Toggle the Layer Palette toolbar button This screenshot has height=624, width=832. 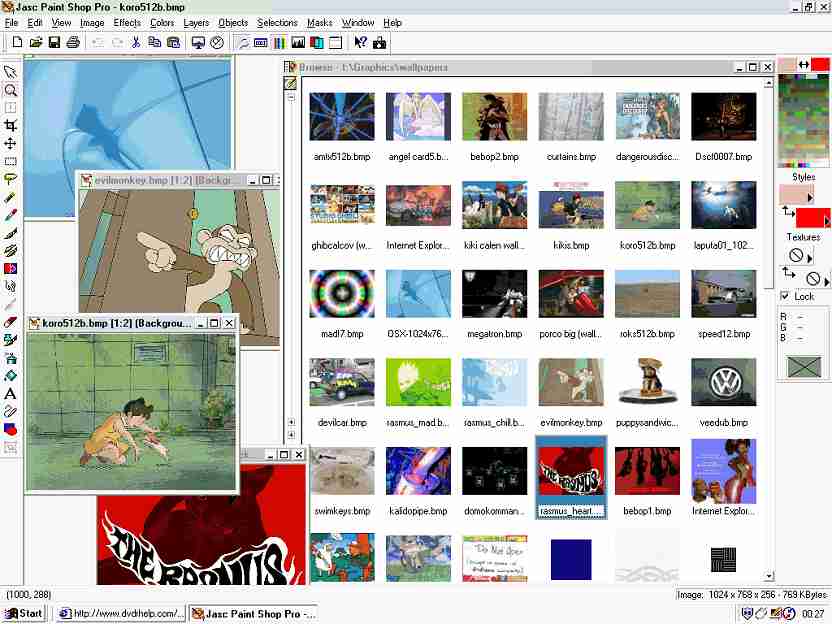(x=317, y=42)
